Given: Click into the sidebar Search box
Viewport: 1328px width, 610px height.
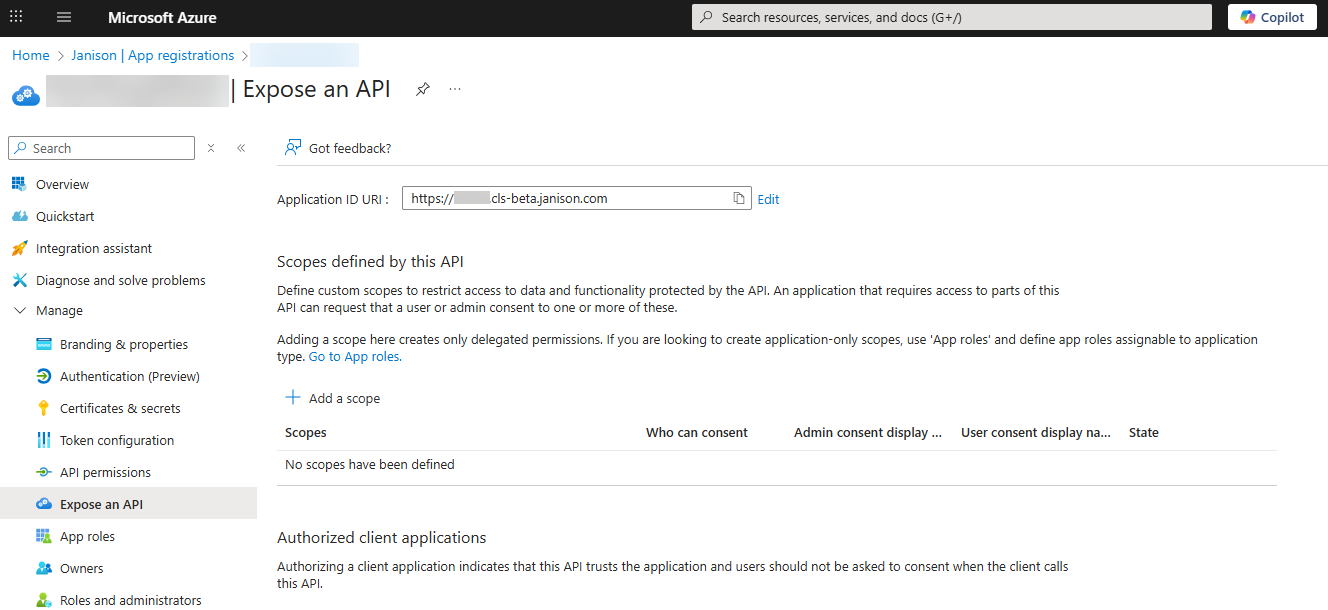Looking at the screenshot, I should pos(110,148).
